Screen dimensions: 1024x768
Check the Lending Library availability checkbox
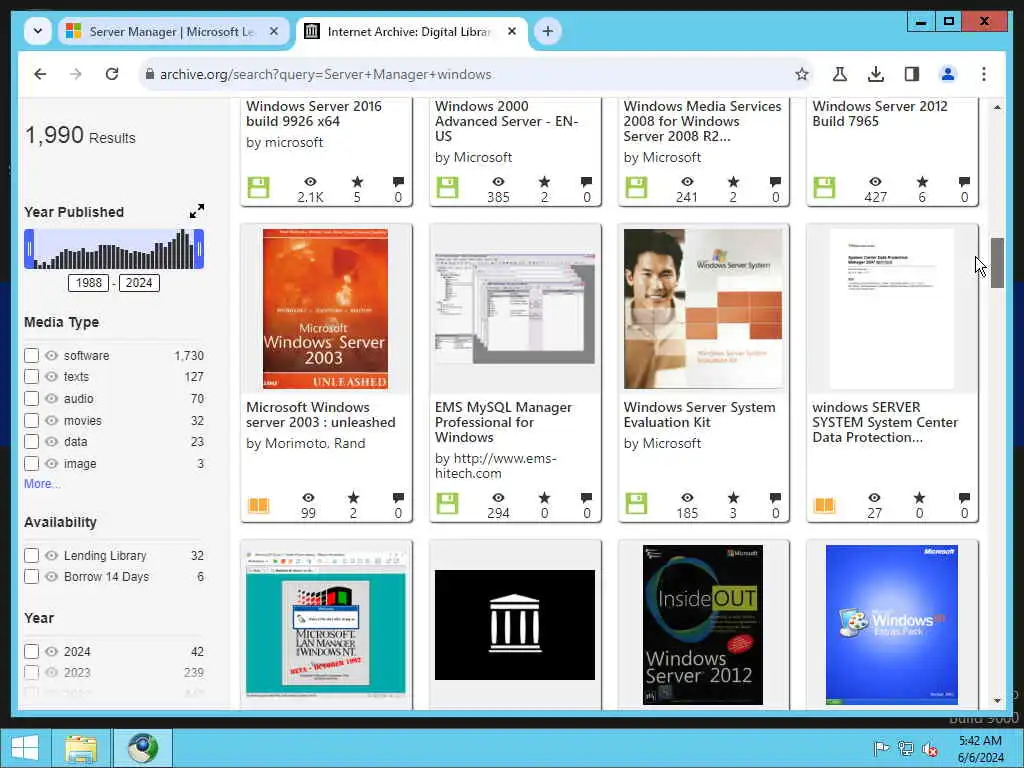click(31, 555)
